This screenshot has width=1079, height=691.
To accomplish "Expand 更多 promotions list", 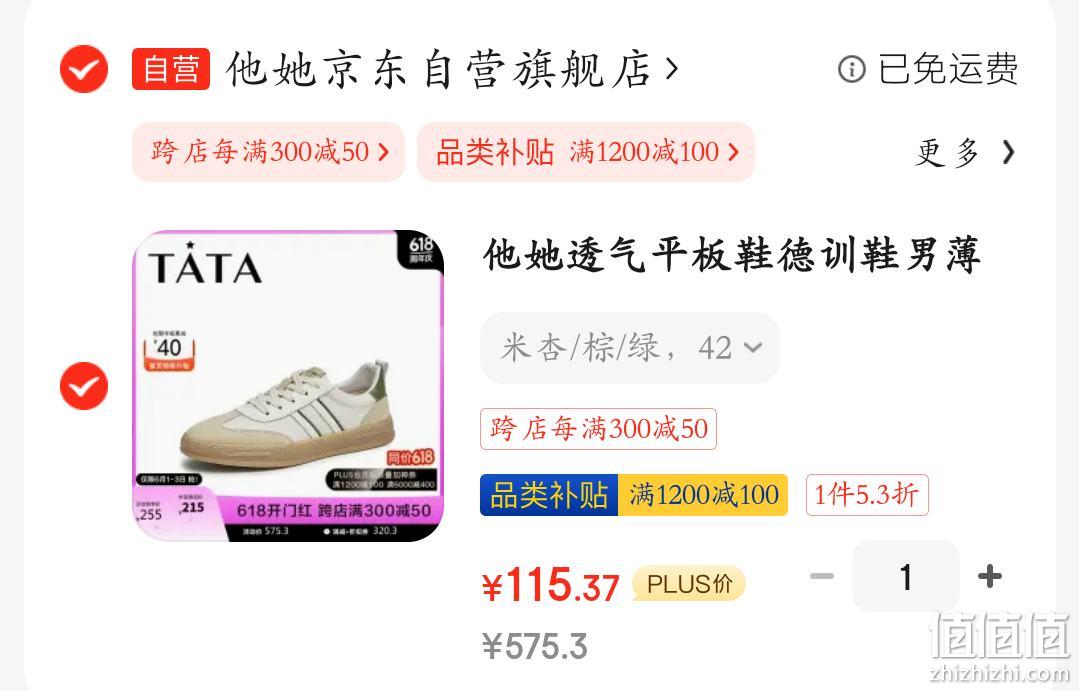I will pyautogui.click(x=947, y=152).
